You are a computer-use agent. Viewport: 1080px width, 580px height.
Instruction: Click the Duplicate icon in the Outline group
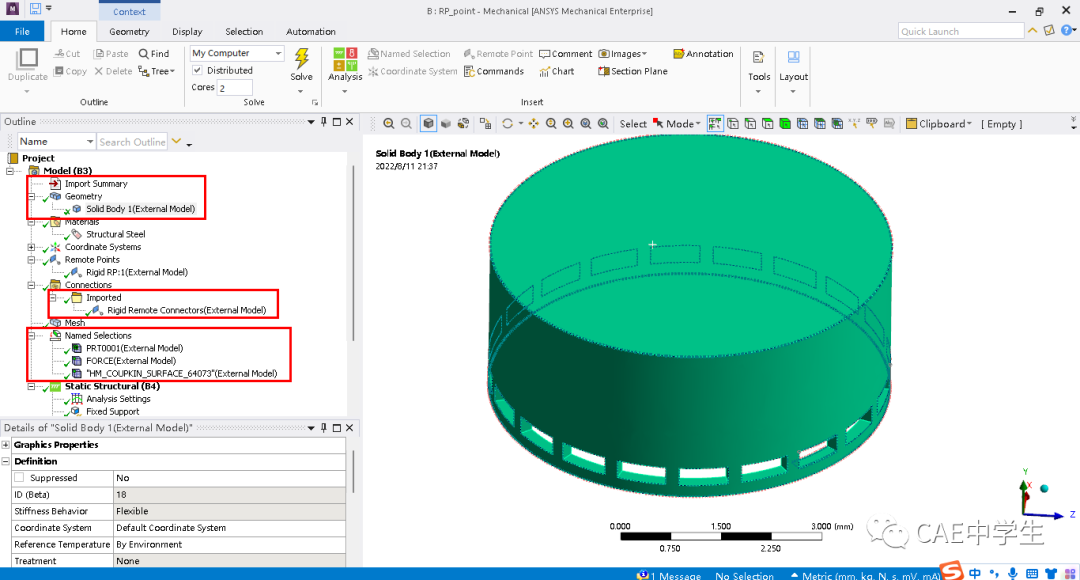tap(28, 59)
